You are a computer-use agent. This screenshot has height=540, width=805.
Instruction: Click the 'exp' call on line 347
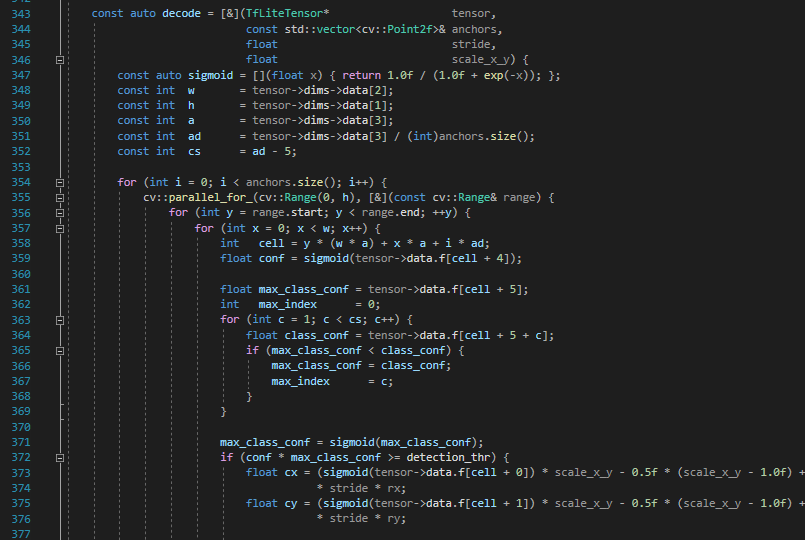(x=493, y=75)
